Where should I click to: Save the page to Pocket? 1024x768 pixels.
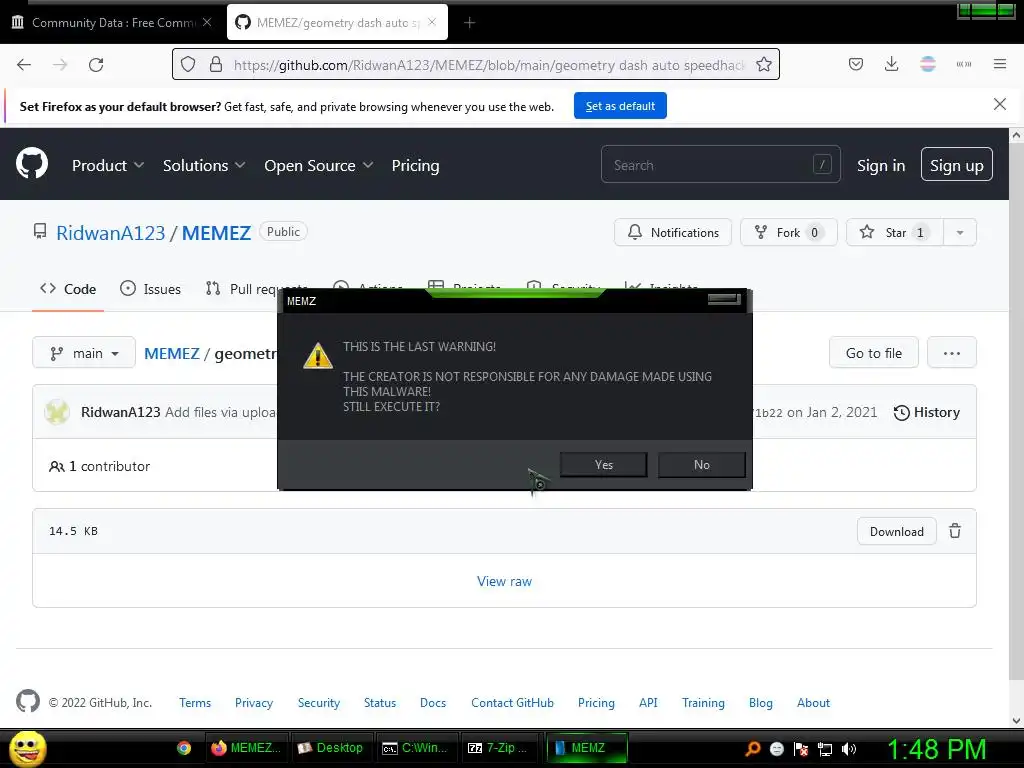click(x=856, y=64)
